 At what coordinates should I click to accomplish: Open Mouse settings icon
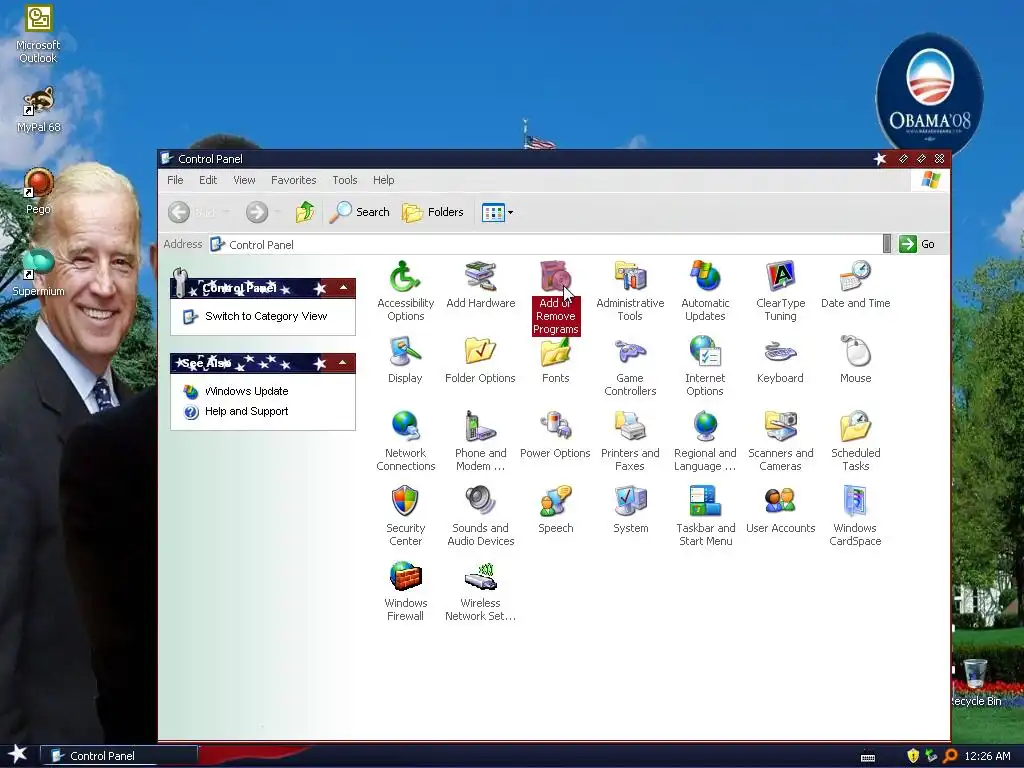[856, 360]
